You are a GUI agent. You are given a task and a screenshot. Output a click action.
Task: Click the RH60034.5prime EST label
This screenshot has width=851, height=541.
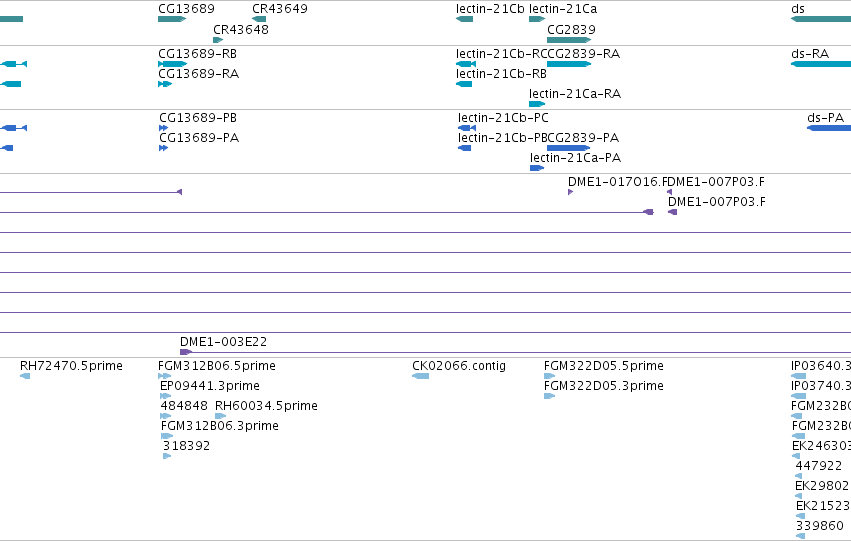coord(266,405)
